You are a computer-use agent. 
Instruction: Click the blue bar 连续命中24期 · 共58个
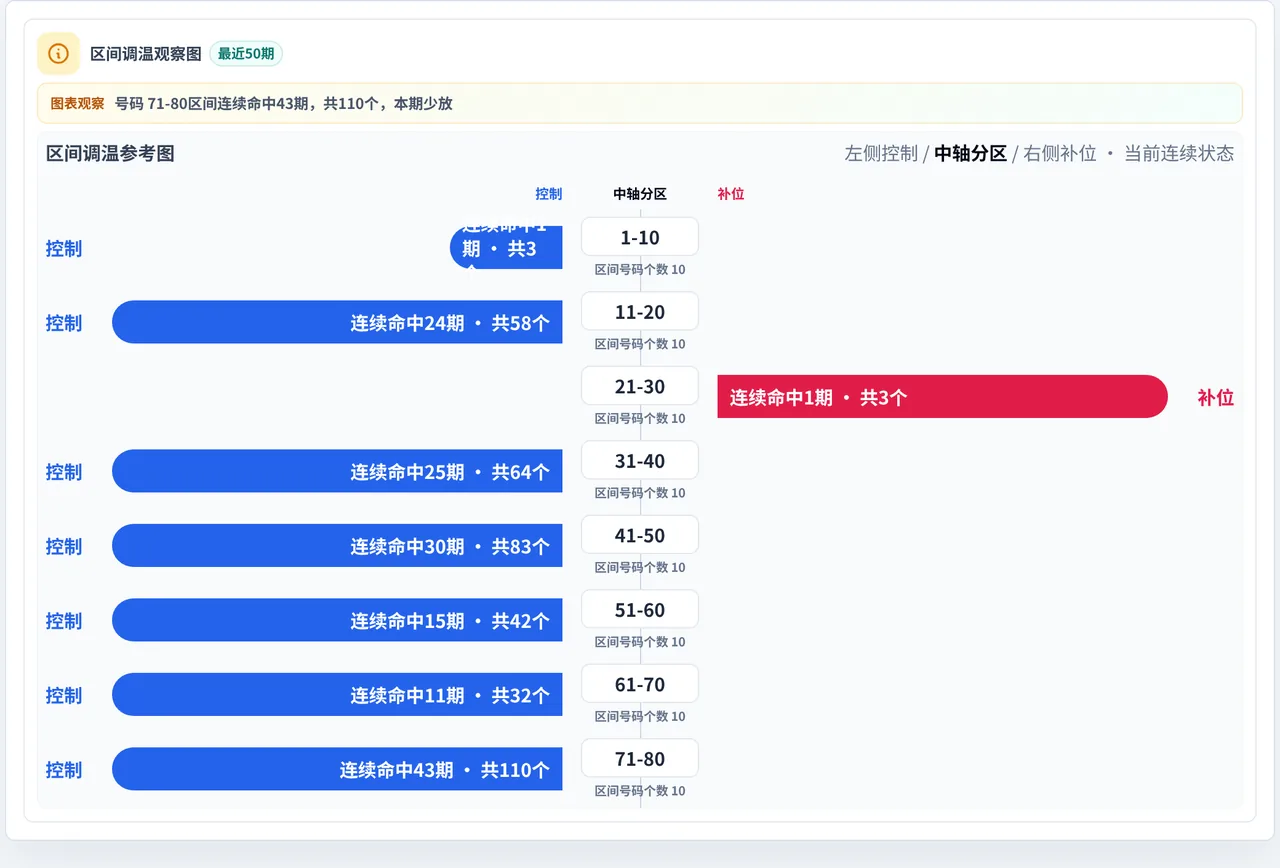[337, 322]
